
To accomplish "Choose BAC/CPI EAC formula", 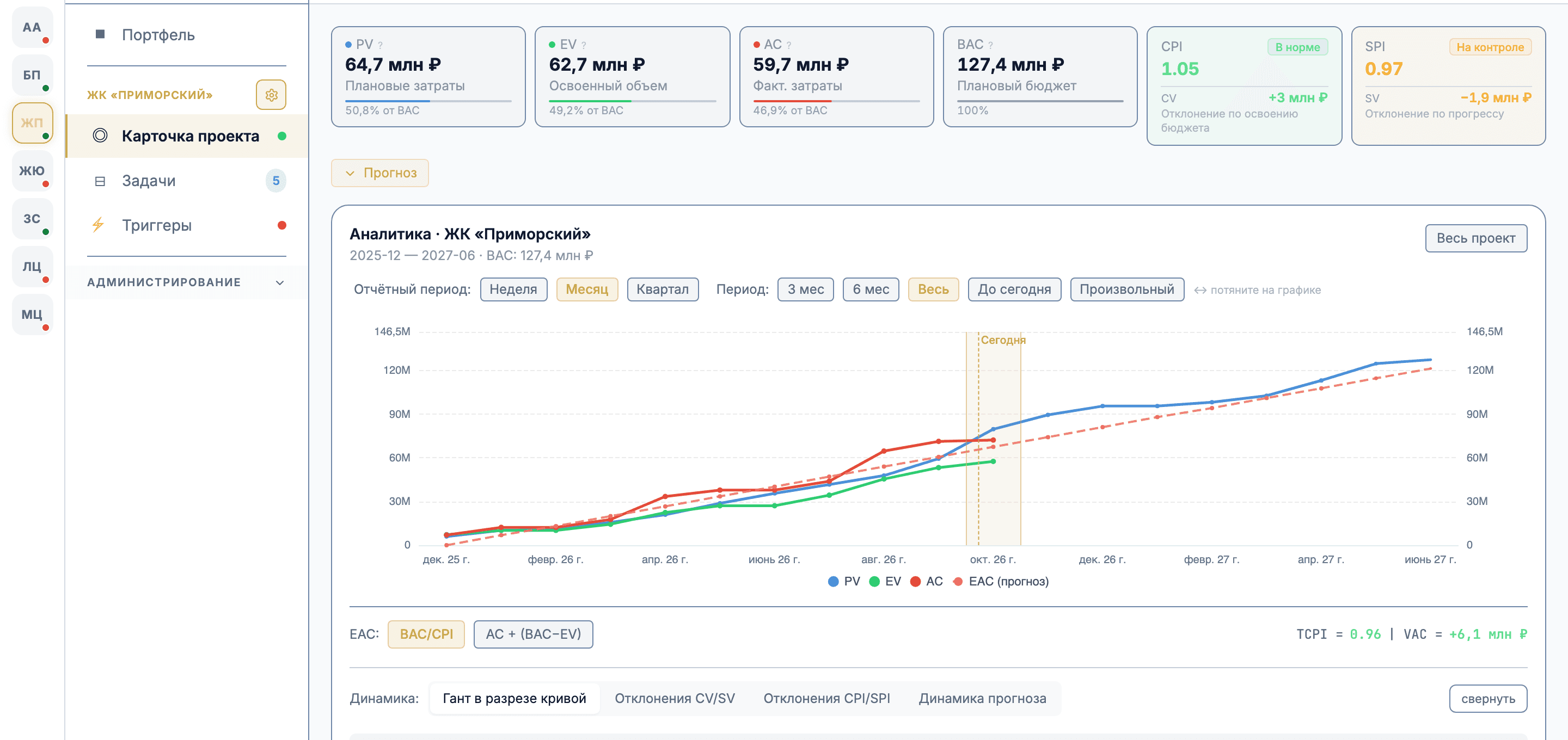I will [x=426, y=634].
